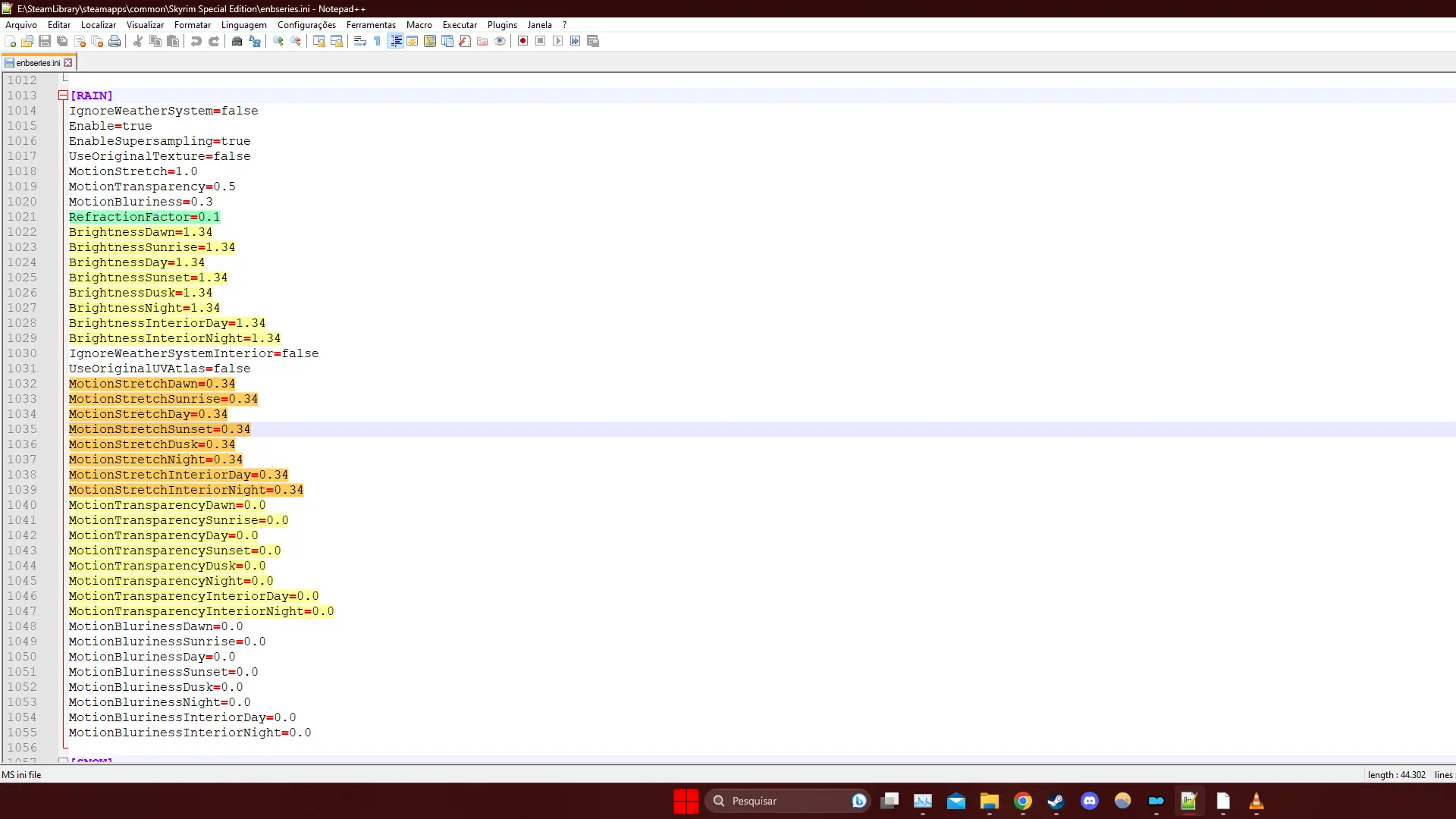Print the document with printer icon

pyautogui.click(x=115, y=41)
